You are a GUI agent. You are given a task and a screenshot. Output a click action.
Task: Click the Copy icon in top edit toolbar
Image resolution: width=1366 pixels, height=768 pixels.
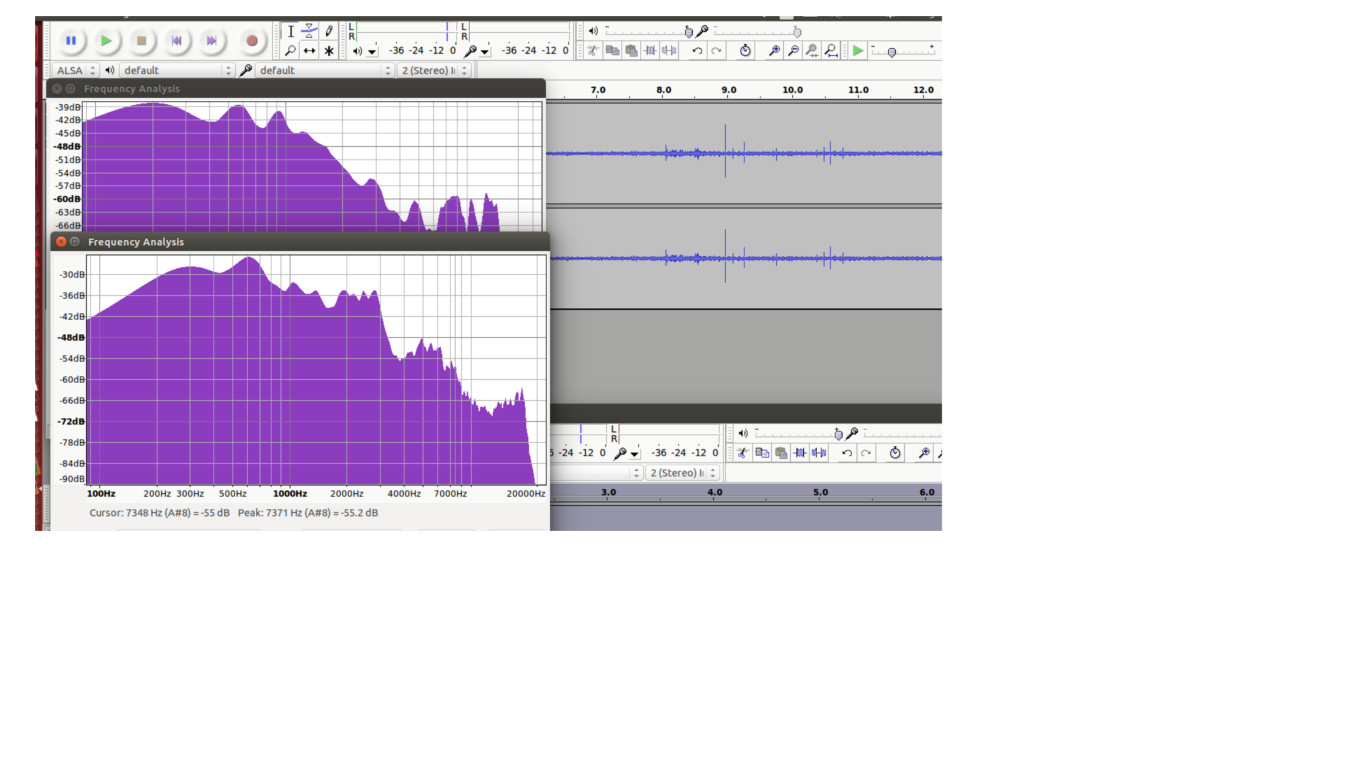pyautogui.click(x=612, y=50)
